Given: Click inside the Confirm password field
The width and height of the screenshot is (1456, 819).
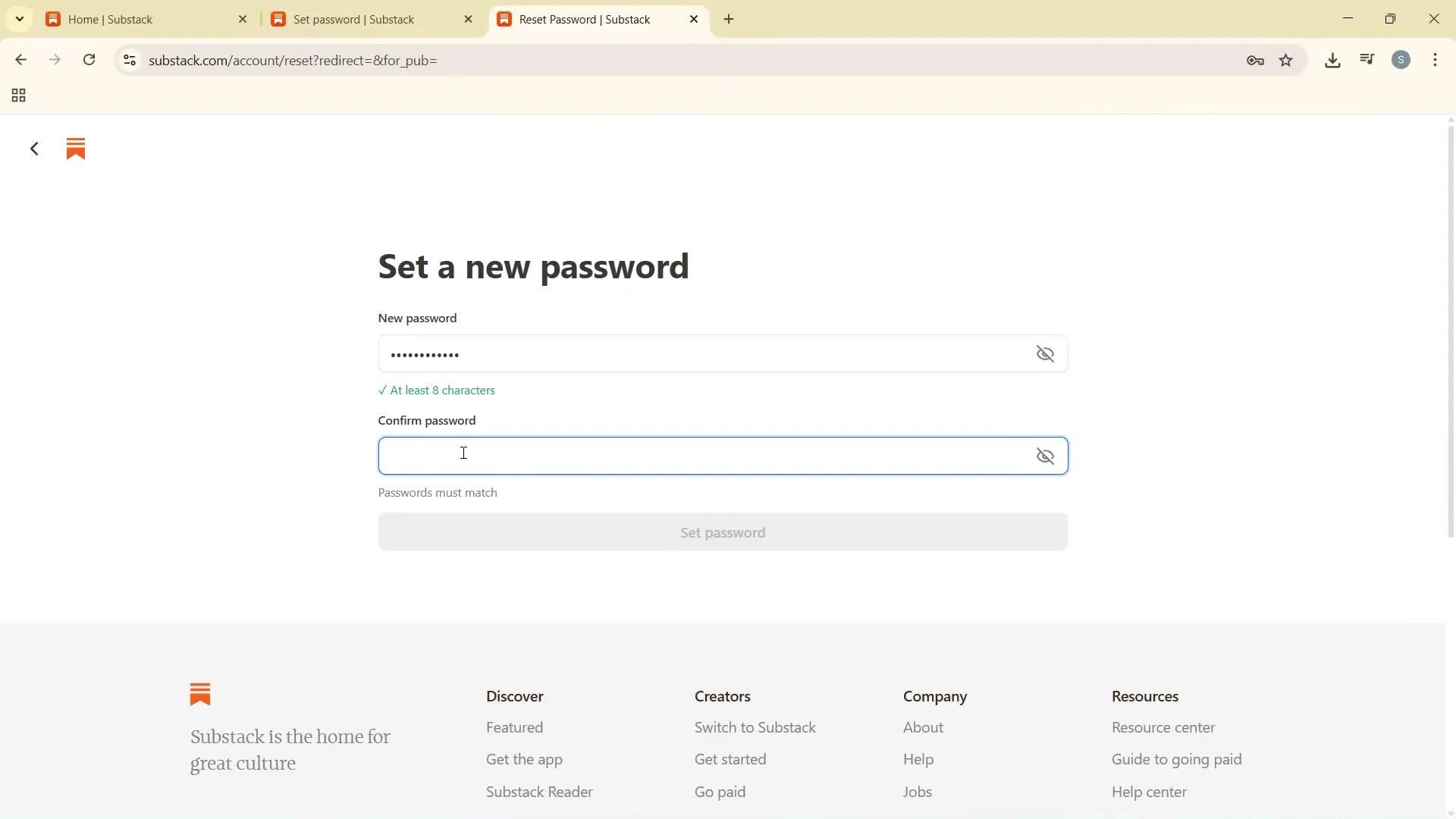Looking at the screenshot, I should coord(682,455).
